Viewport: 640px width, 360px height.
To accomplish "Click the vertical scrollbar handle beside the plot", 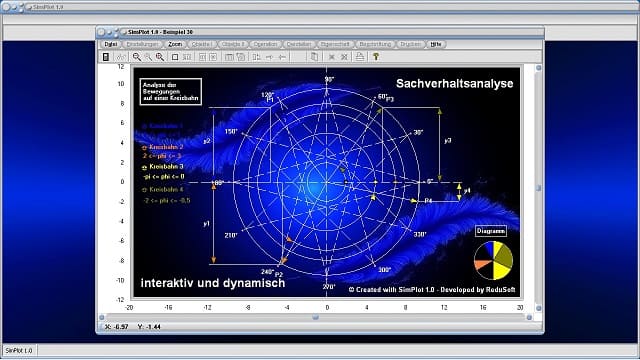I will coord(538,188).
